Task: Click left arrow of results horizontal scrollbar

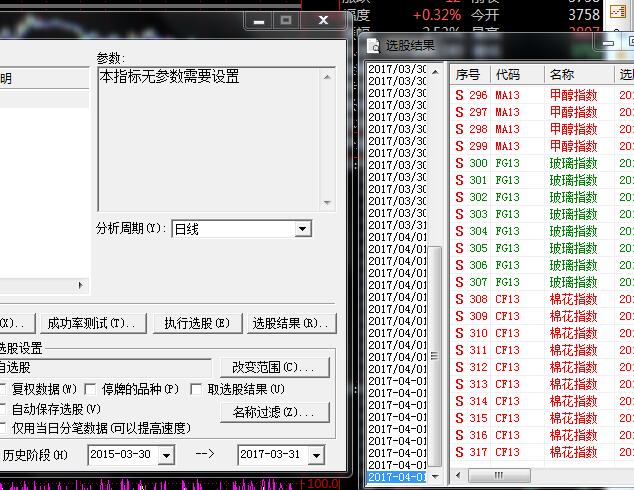Action: (458, 475)
